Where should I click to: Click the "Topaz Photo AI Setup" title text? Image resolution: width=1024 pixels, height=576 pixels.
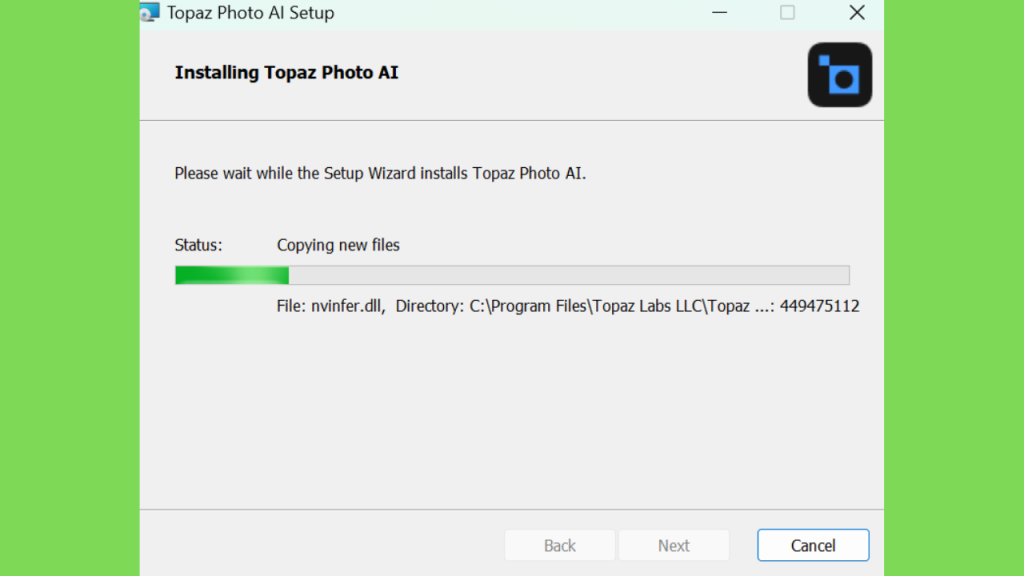(250, 12)
